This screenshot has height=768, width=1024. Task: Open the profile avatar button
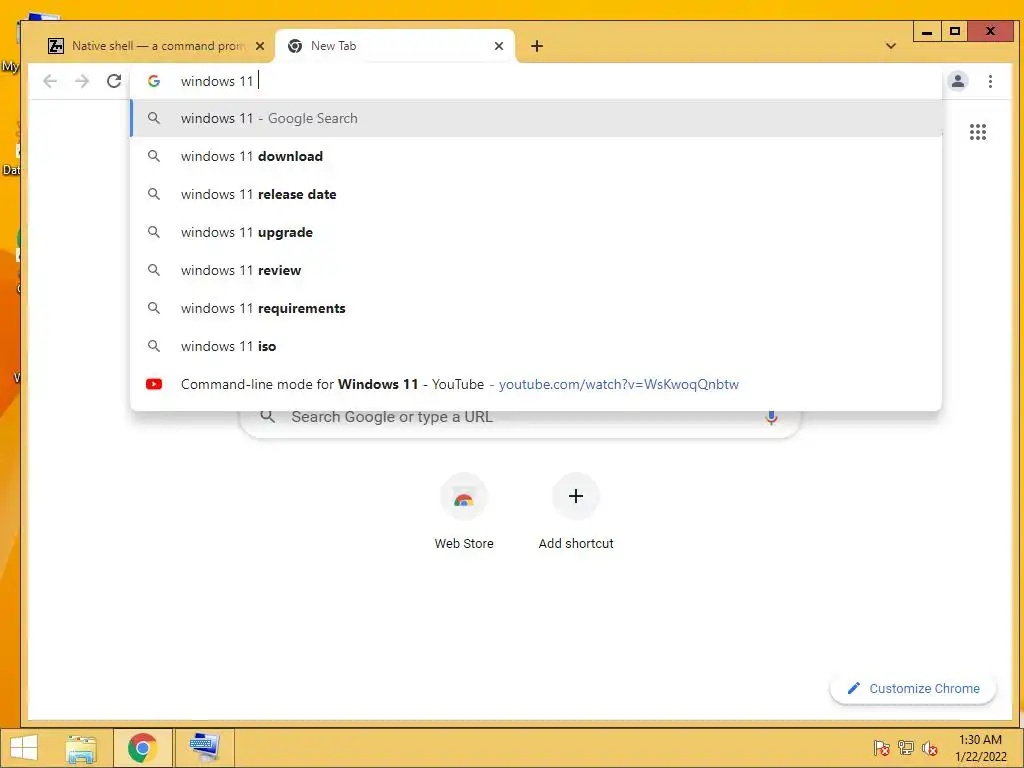[957, 81]
